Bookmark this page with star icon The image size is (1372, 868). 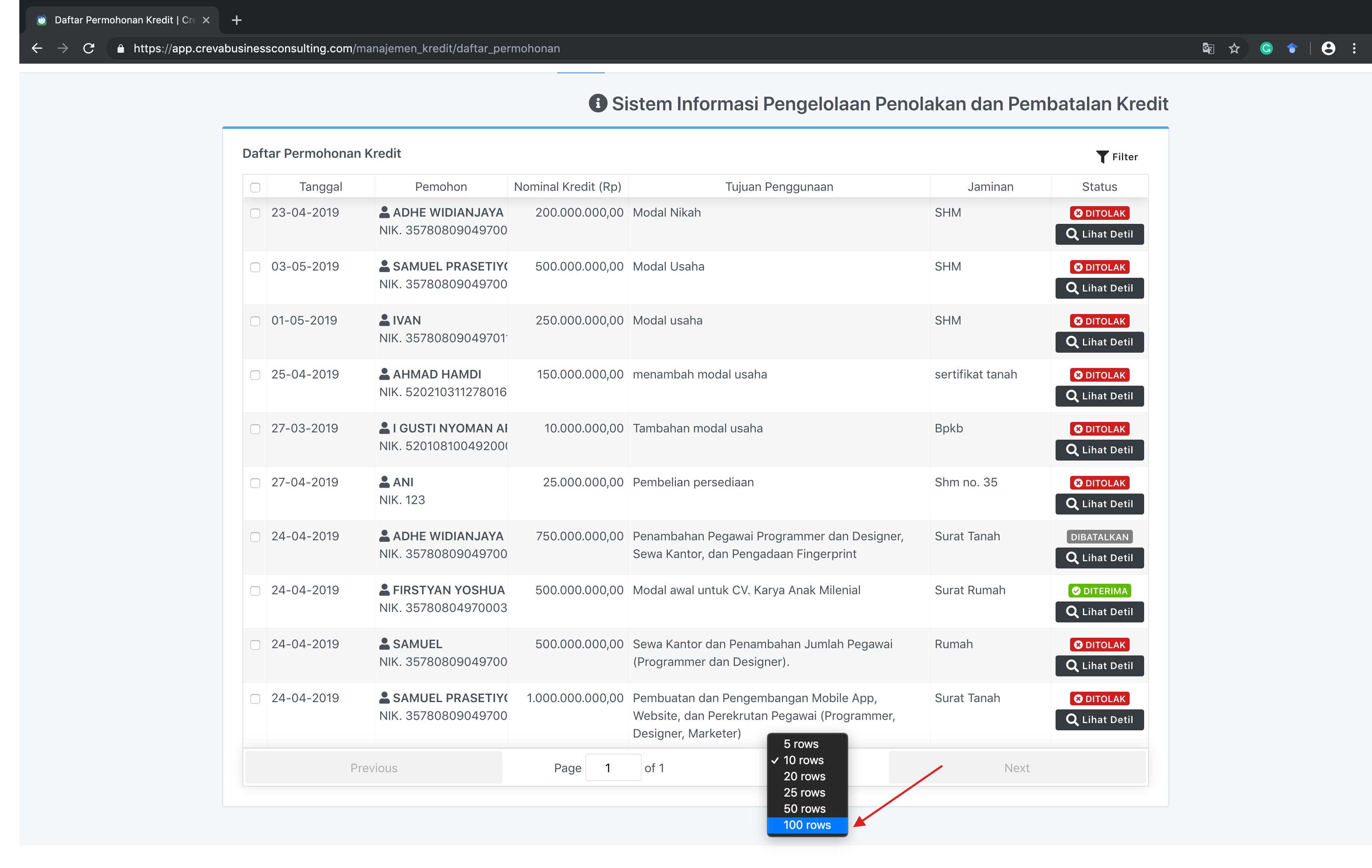pyautogui.click(x=1234, y=48)
